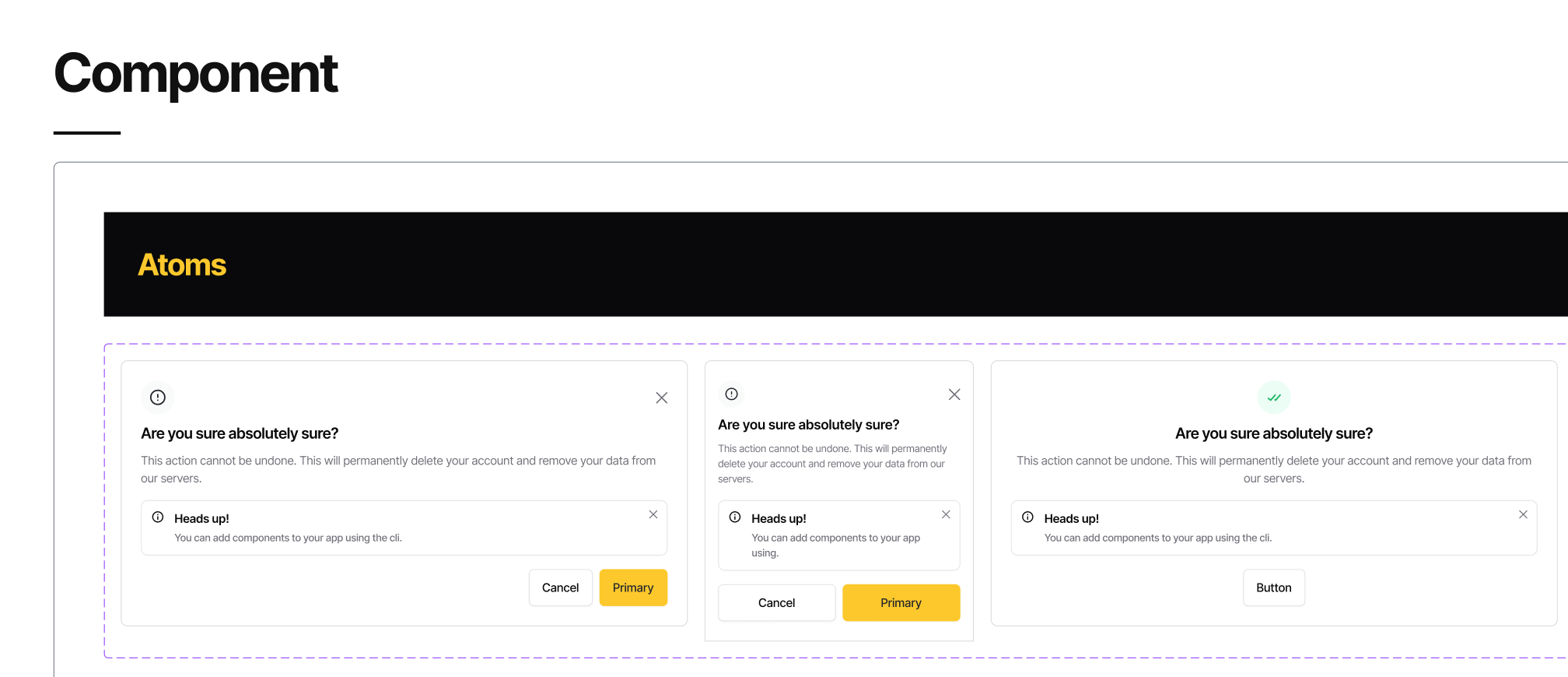This screenshot has width=1568, height=677.
Task: Click info icon in the centered dialog's alert
Action: point(1027,517)
